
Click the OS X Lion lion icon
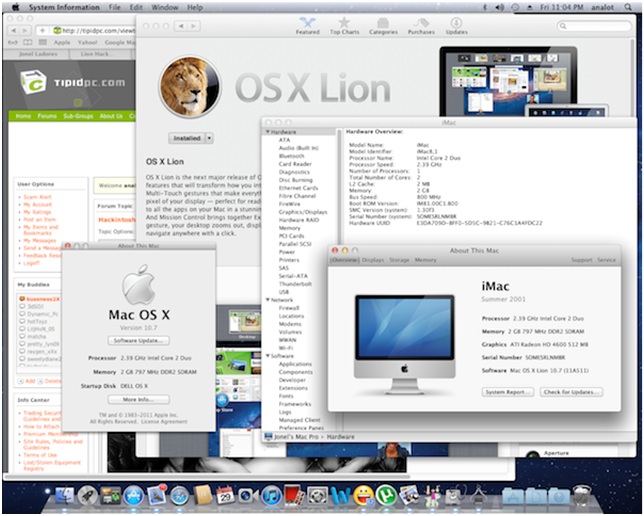pyautogui.click(x=189, y=87)
